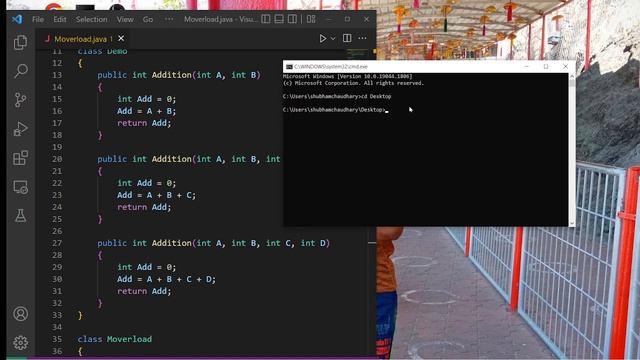Open the Go menu
640x360 pixels.
148,19
